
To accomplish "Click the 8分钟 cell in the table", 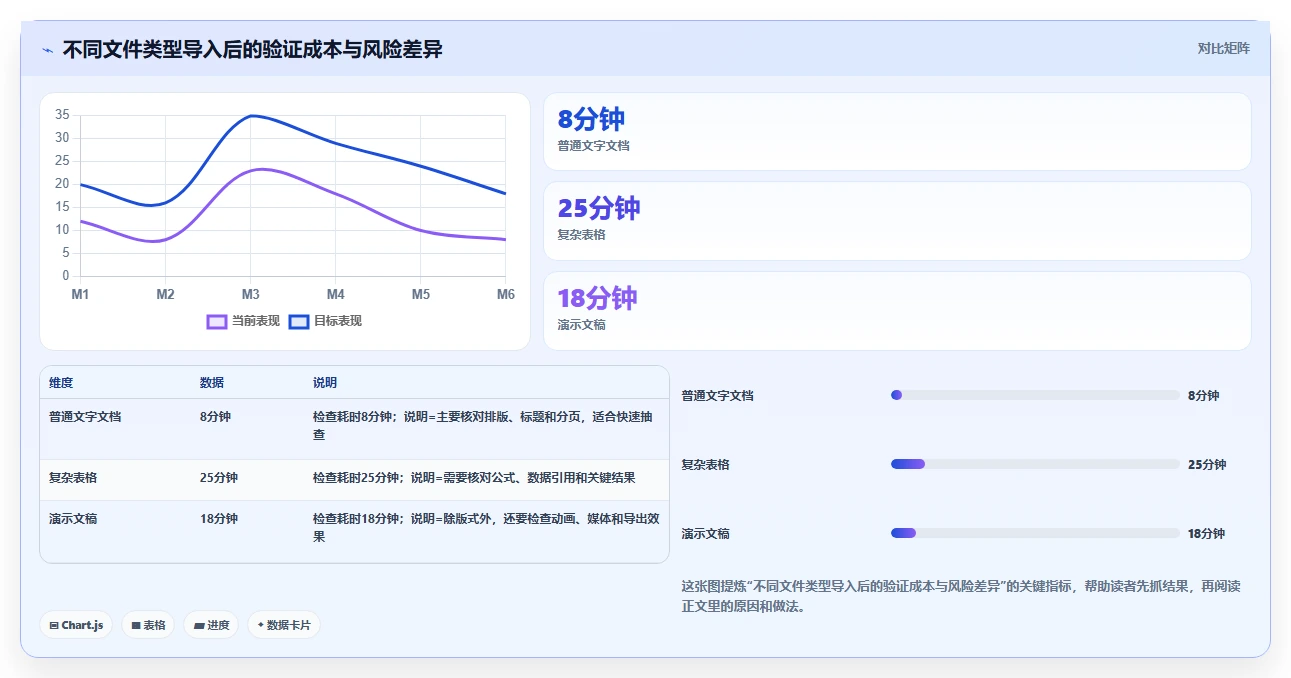I will pyautogui.click(x=215, y=417).
